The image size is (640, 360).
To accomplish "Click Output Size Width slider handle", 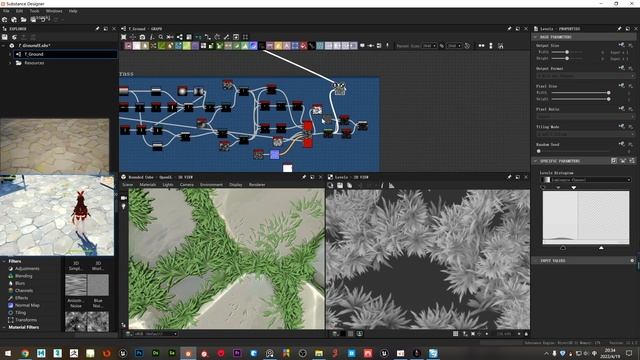I will pos(567,52).
